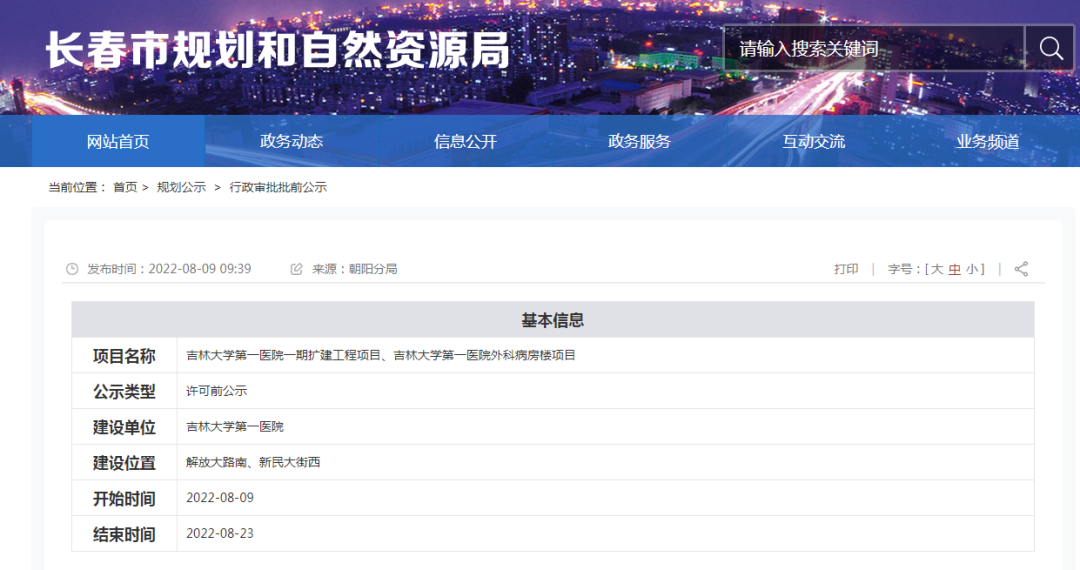Click the 建设单位 row label
Viewport: 1080px width, 570px height.
click(x=124, y=428)
